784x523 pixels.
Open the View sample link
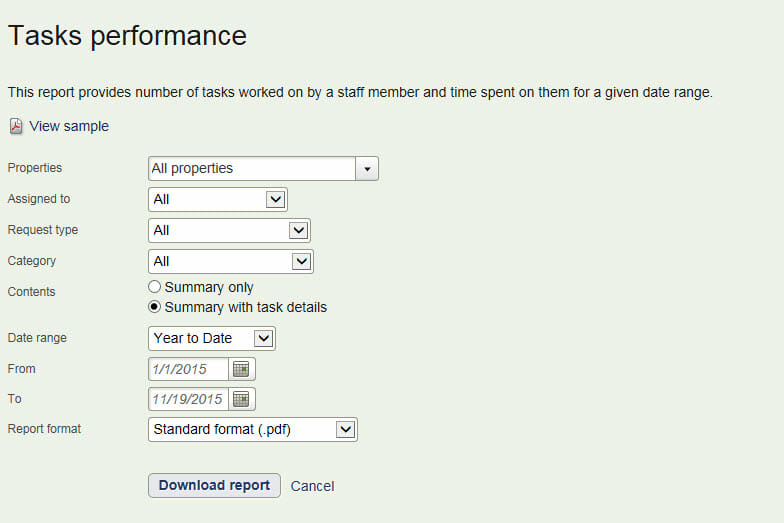click(x=68, y=126)
